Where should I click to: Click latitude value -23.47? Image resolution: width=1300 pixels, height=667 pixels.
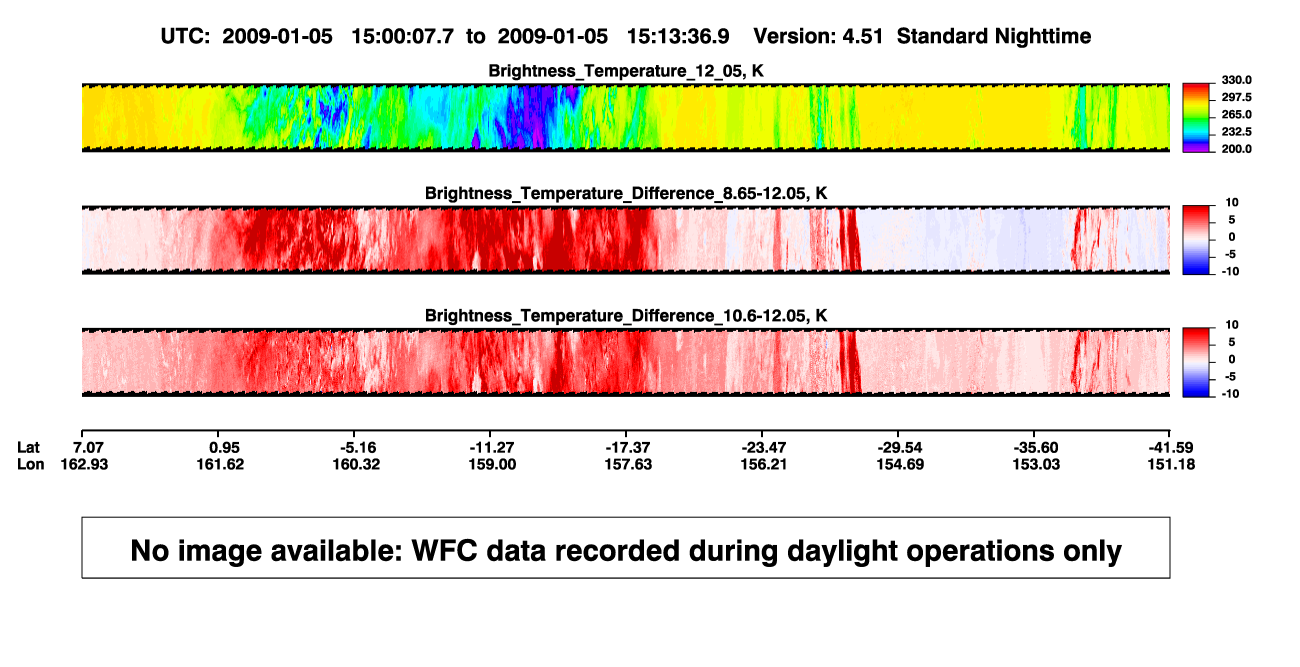767,447
